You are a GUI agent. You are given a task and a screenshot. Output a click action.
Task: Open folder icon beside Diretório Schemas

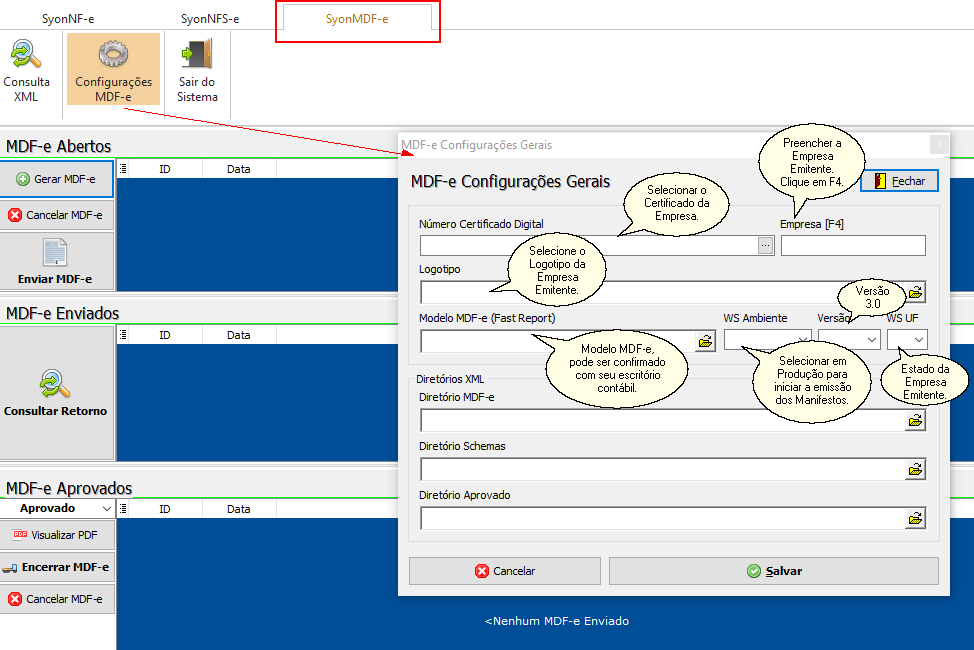(915, 469)
